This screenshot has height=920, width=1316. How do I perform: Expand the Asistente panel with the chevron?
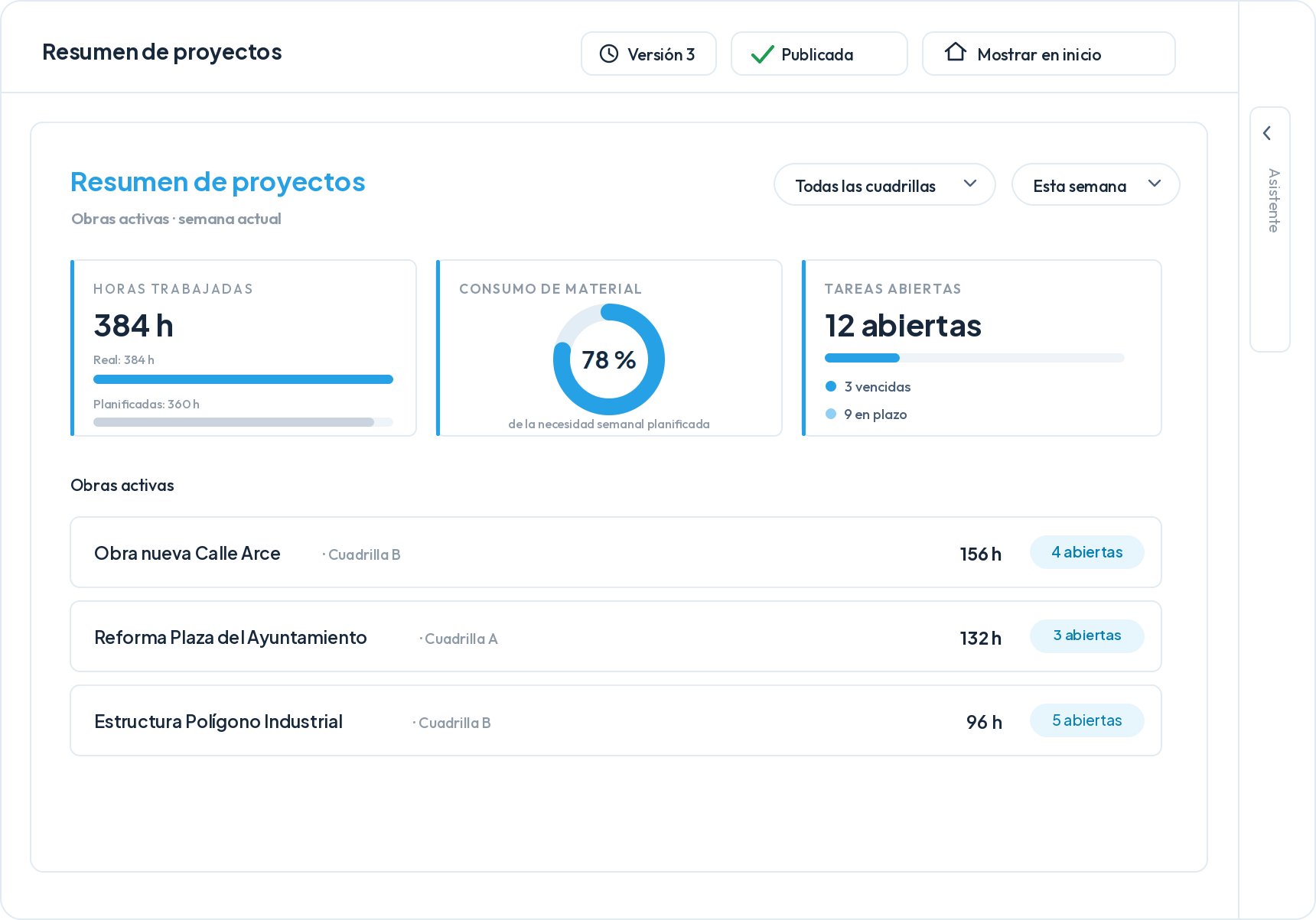click(x=1267, y=133)
